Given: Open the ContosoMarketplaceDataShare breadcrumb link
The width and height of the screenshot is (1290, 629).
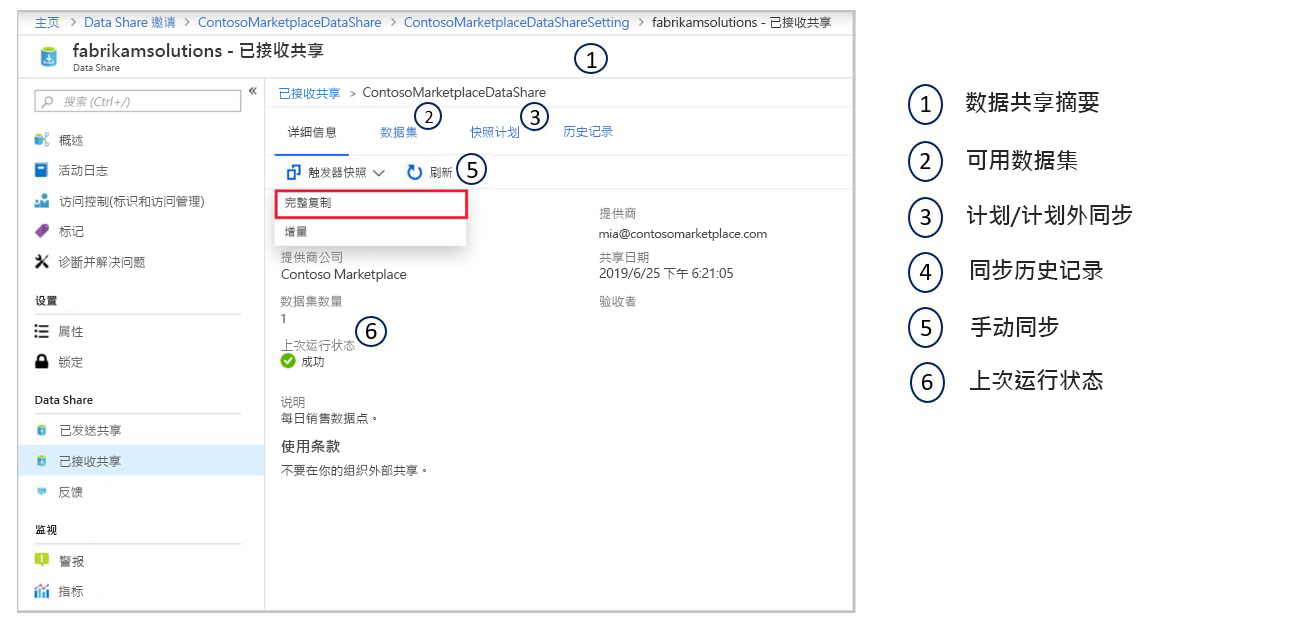Looking at the screenshot, I should click(x=290, y=22).
